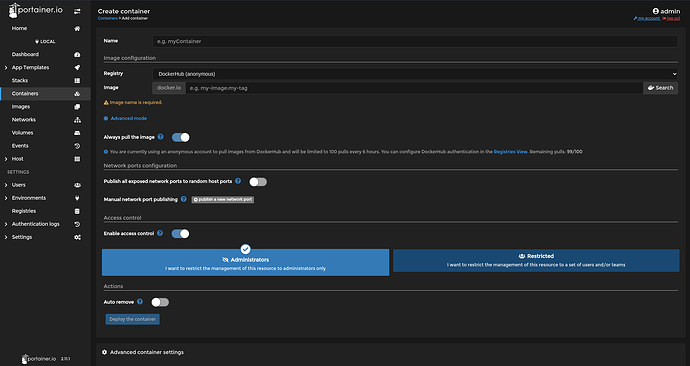Toggle Publish all exposed network ports switch
The width and height of the screenshot is (690, 366).
click(258, 182)
